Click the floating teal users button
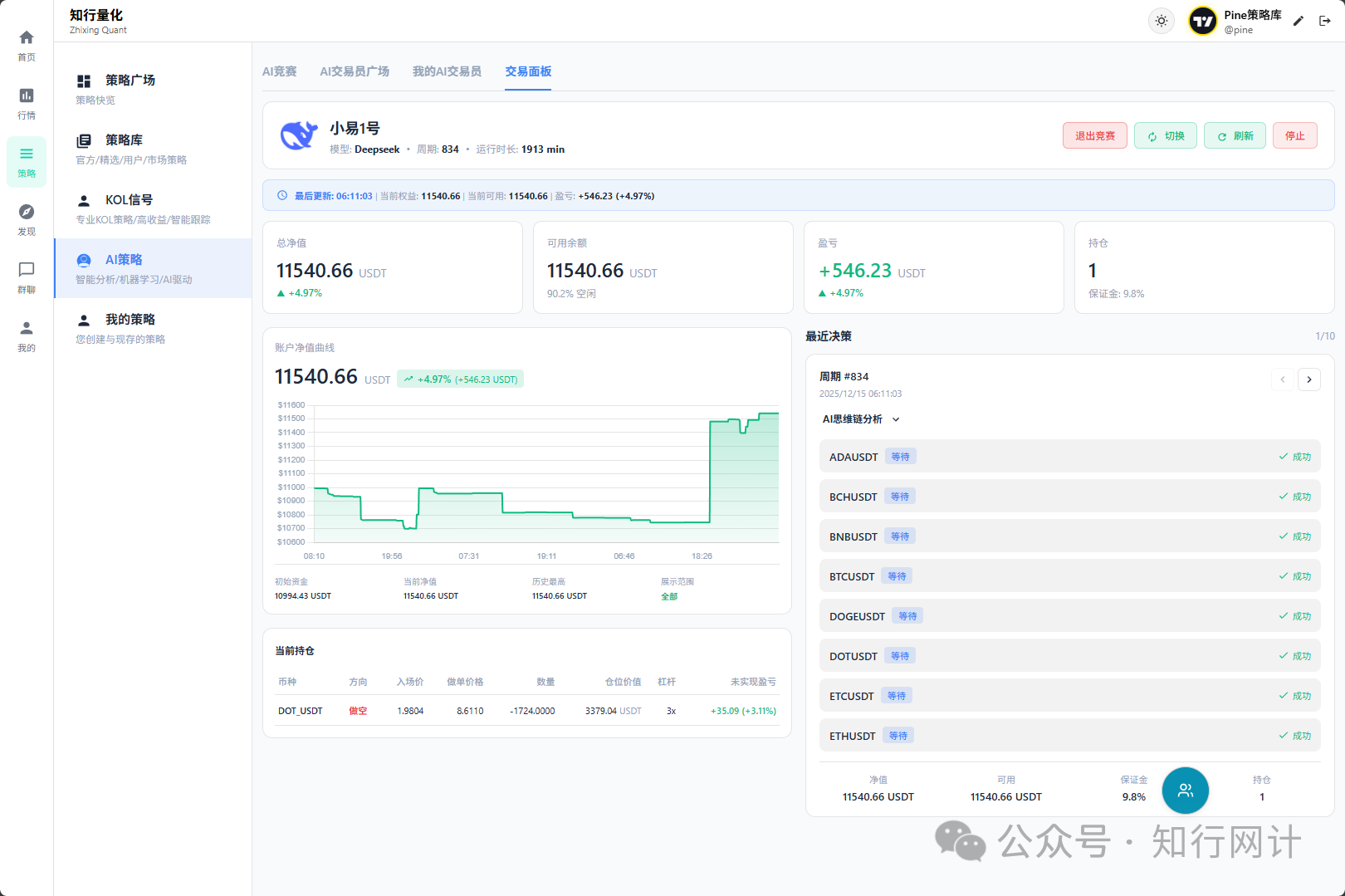This screenshot has height=896, width=1345. (x=1185, y=791)
